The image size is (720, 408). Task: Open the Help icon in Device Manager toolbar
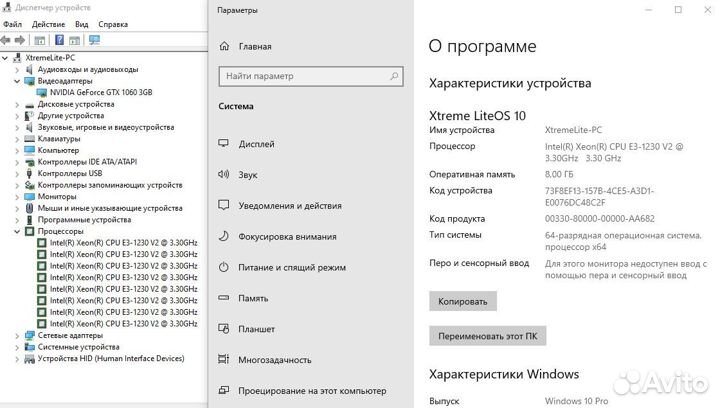pos(59,40)
